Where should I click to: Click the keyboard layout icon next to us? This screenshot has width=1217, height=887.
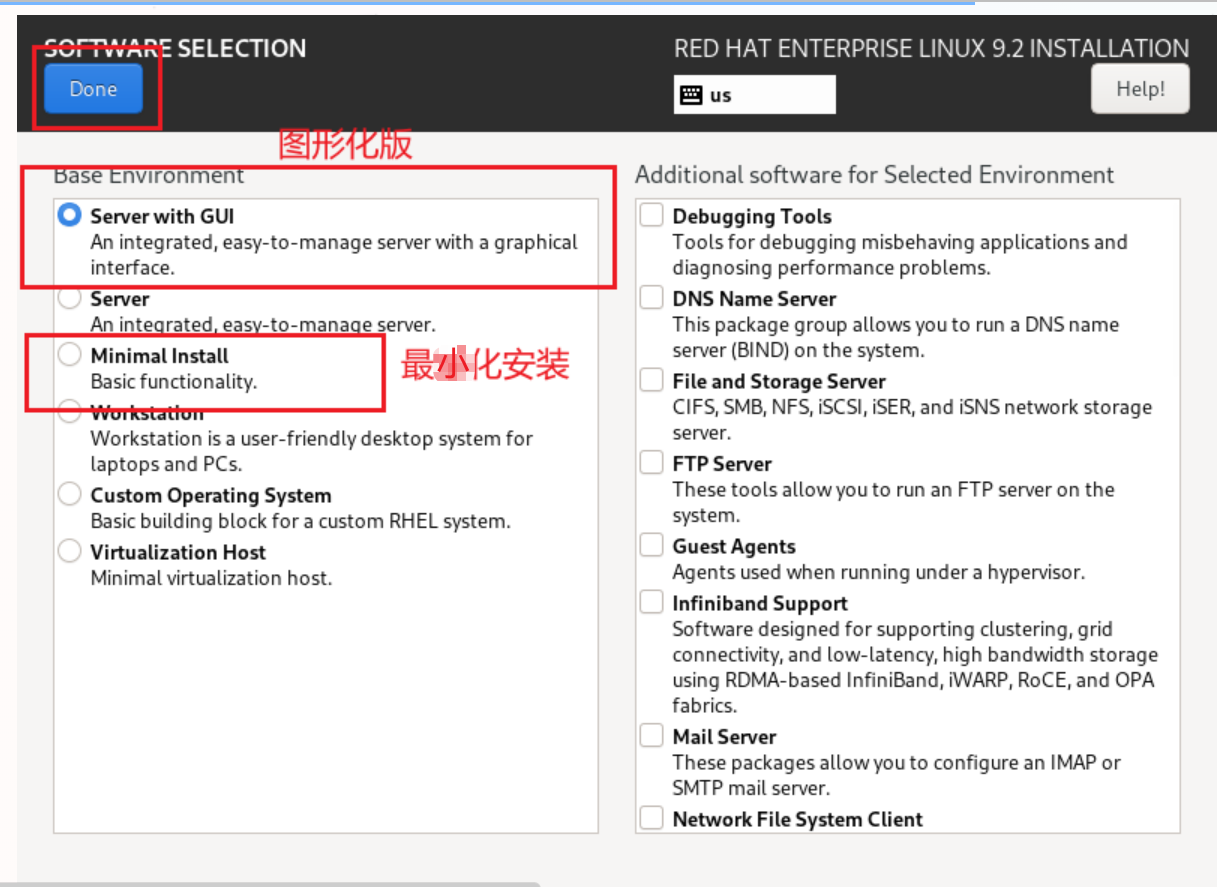[x=690, y=95]
